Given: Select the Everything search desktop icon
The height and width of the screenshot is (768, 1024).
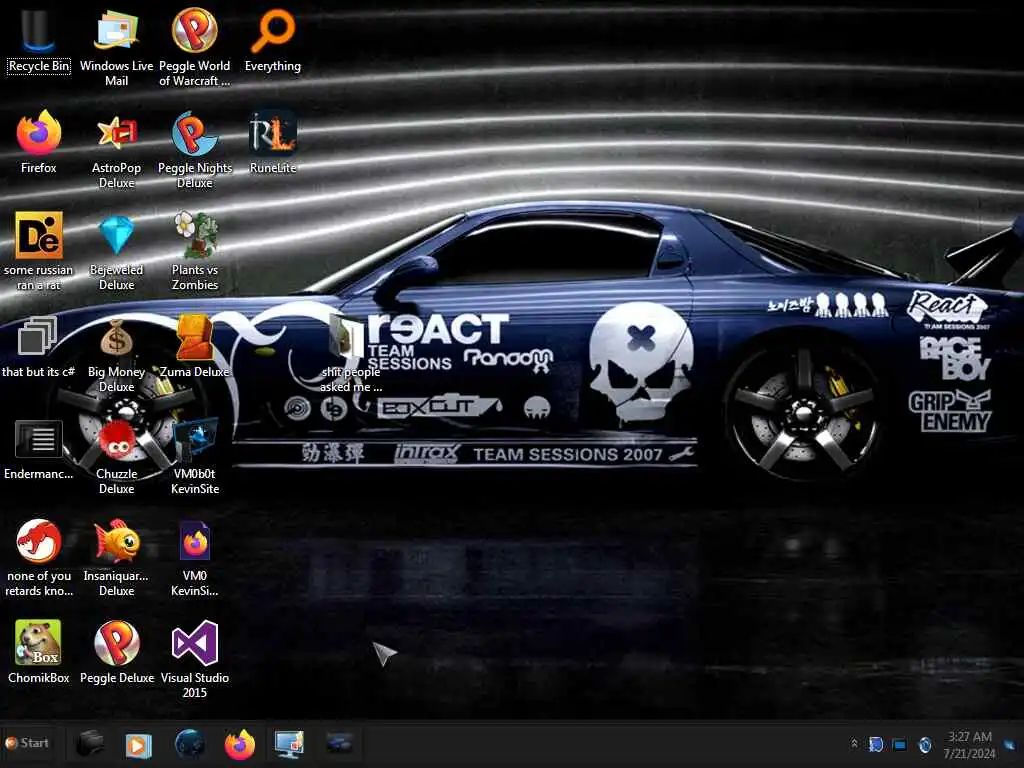Looking at the screenshot, I should 273,40.
